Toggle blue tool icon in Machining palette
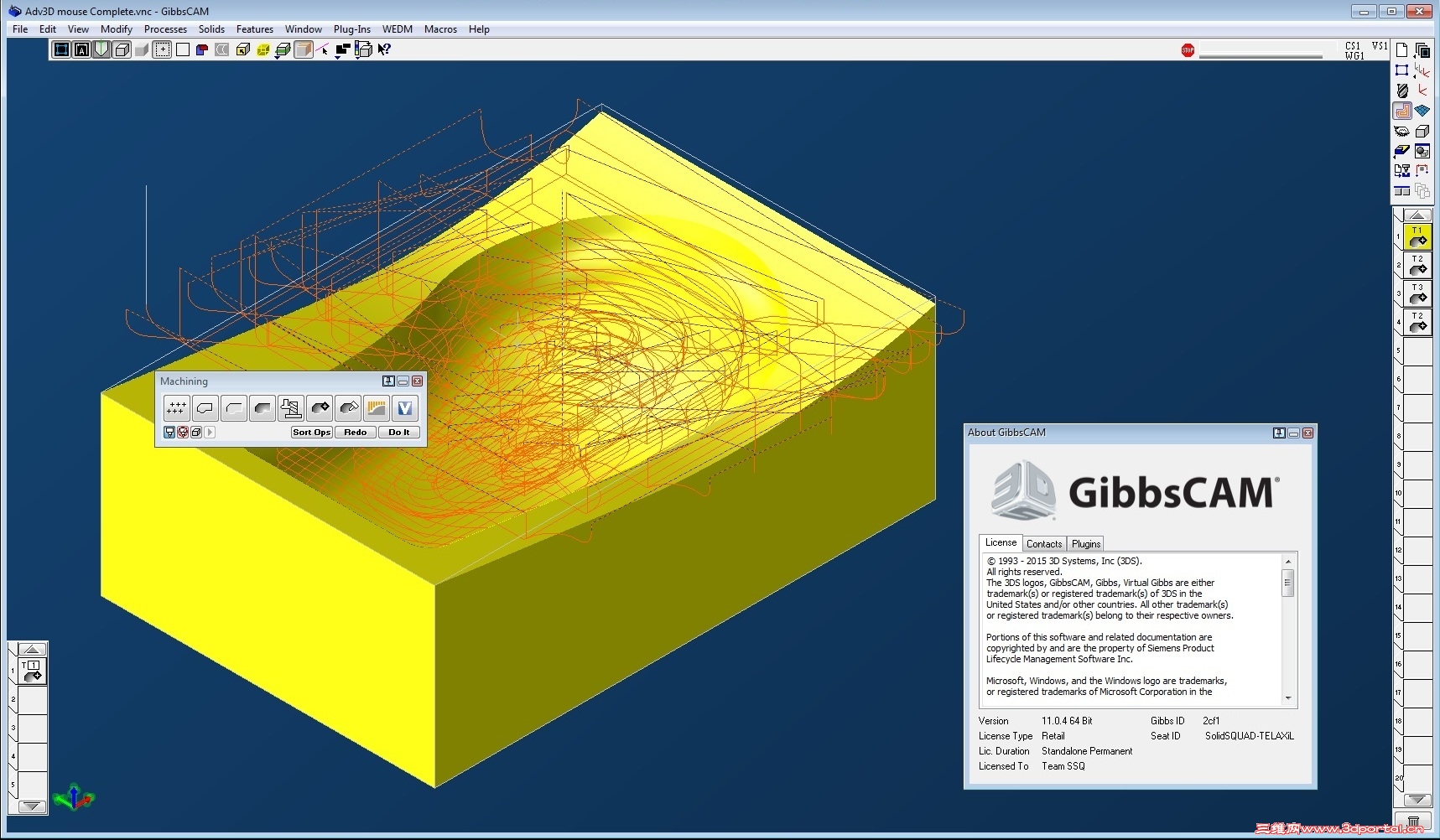Viewport: 1440px width, 840px height. [x=169, y=433]
